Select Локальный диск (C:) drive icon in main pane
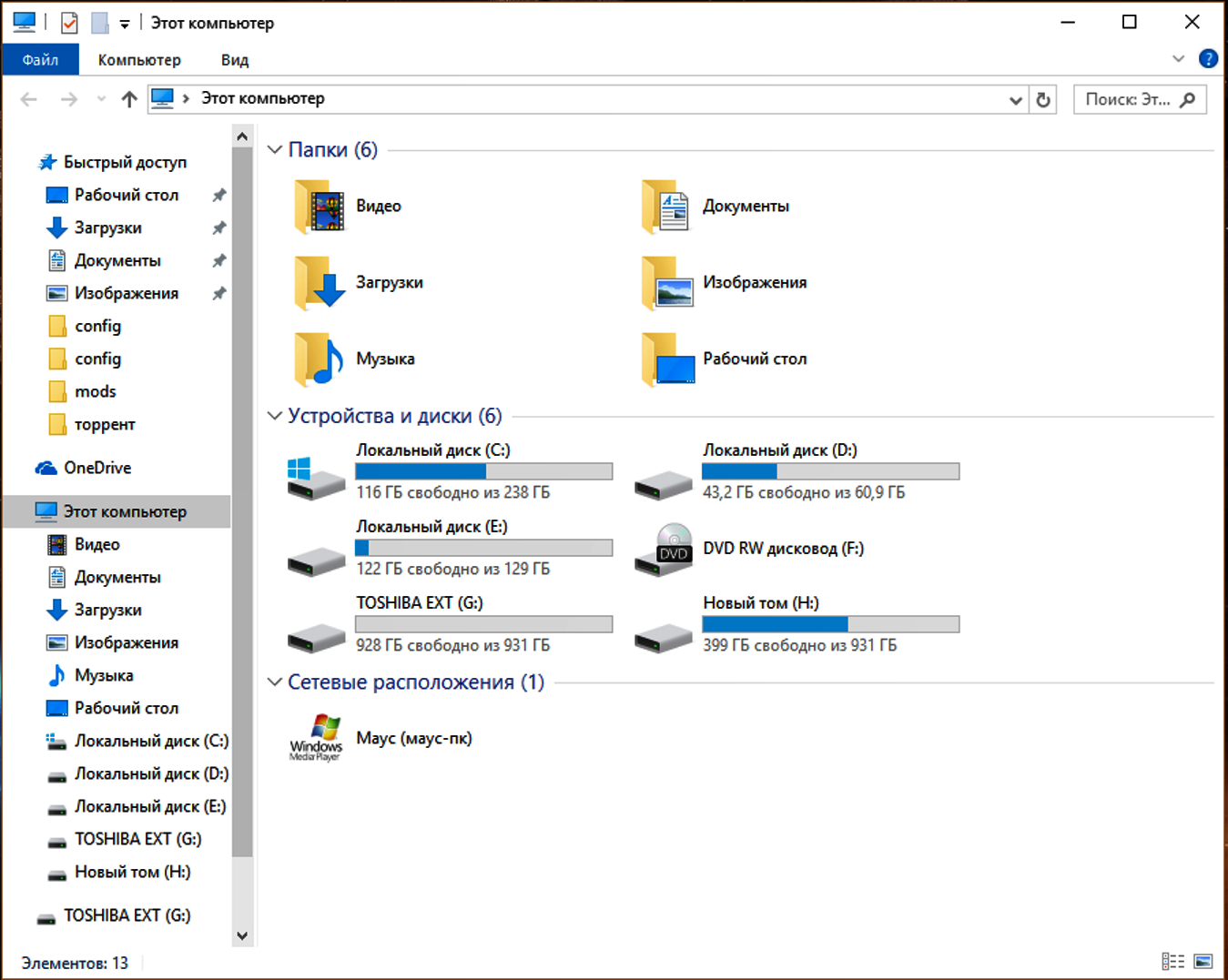Screen dimensions: 1228x980 [316, 479]
